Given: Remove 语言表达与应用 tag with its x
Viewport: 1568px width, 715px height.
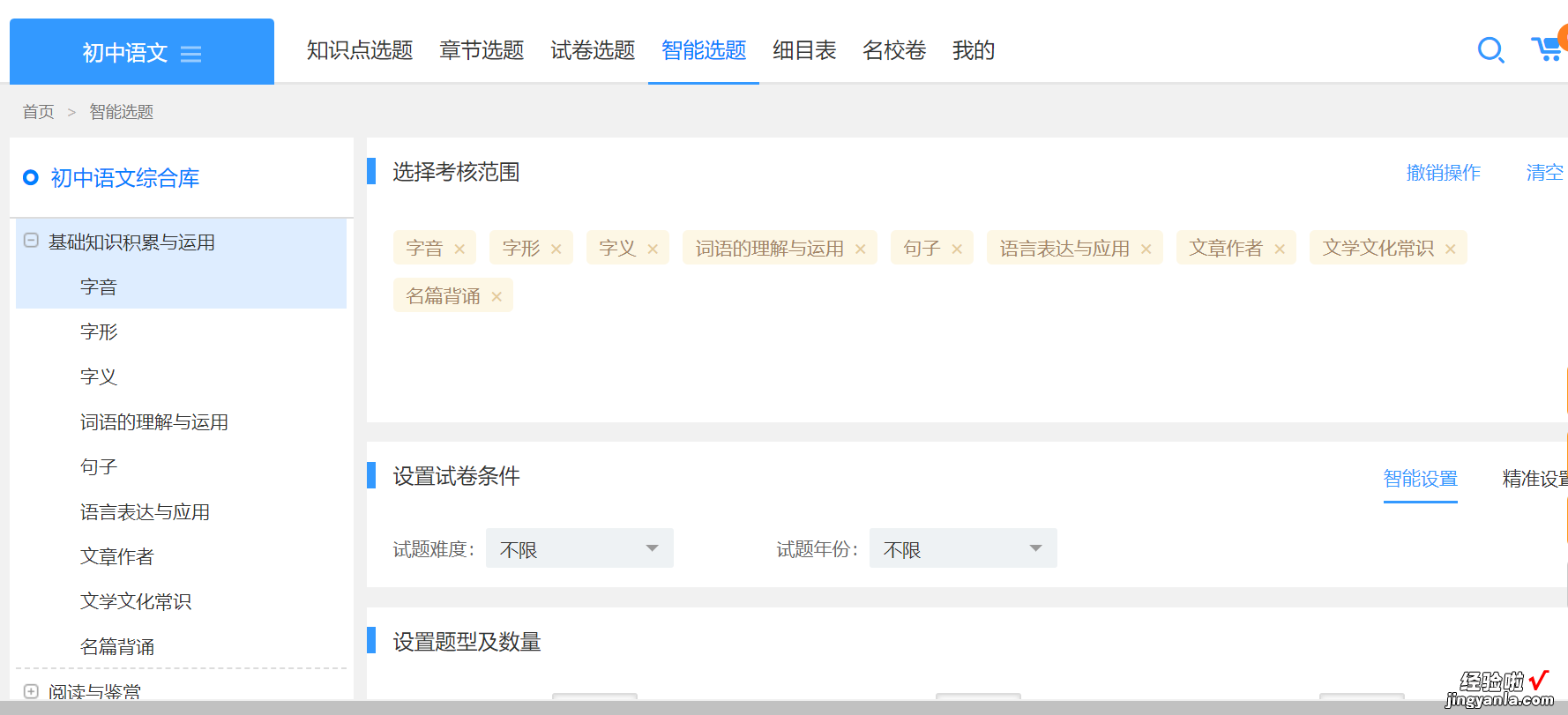Looking at the screenshot, I should pos(1146,250).
